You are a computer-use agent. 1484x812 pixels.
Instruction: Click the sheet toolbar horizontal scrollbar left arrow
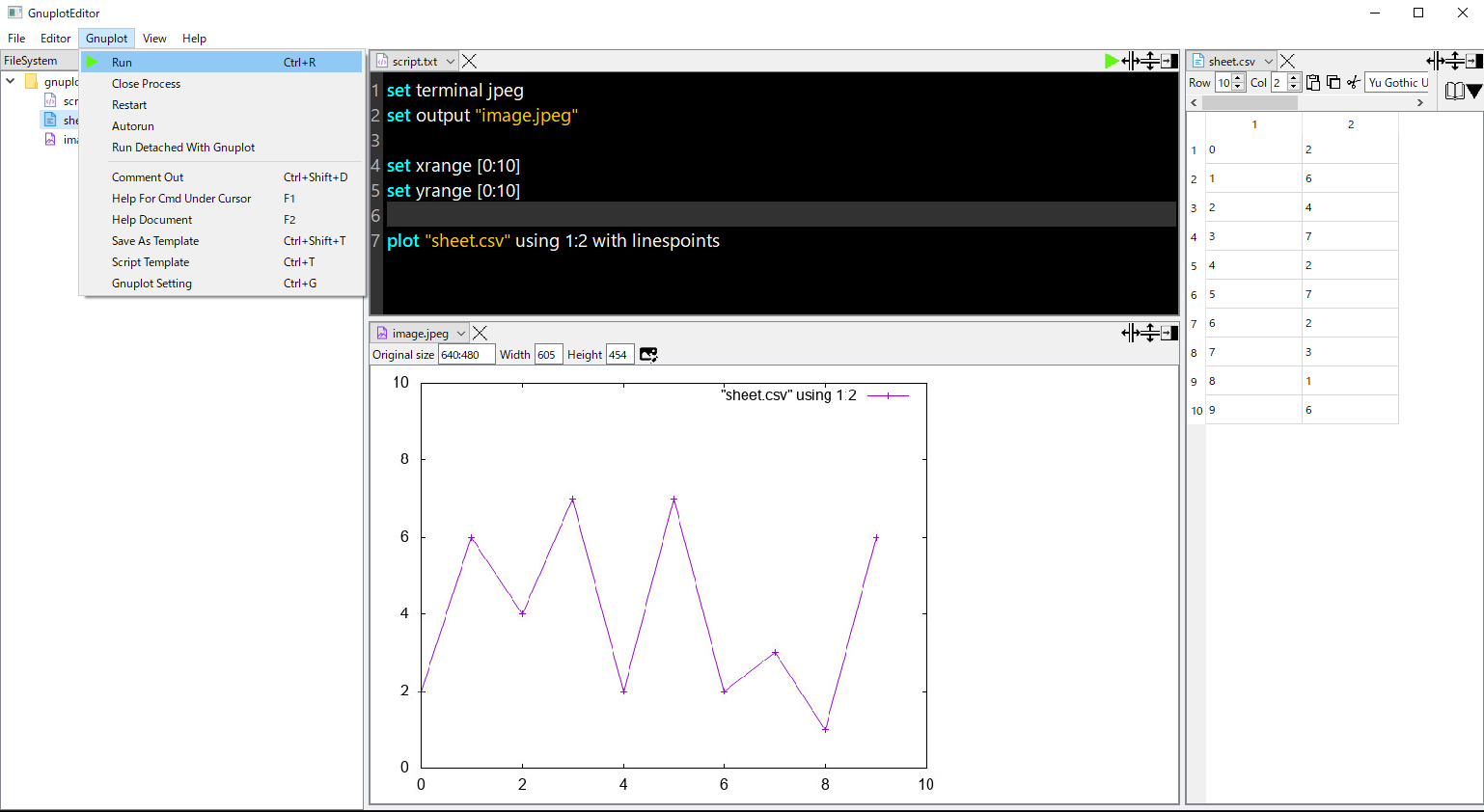[1195, 102]
